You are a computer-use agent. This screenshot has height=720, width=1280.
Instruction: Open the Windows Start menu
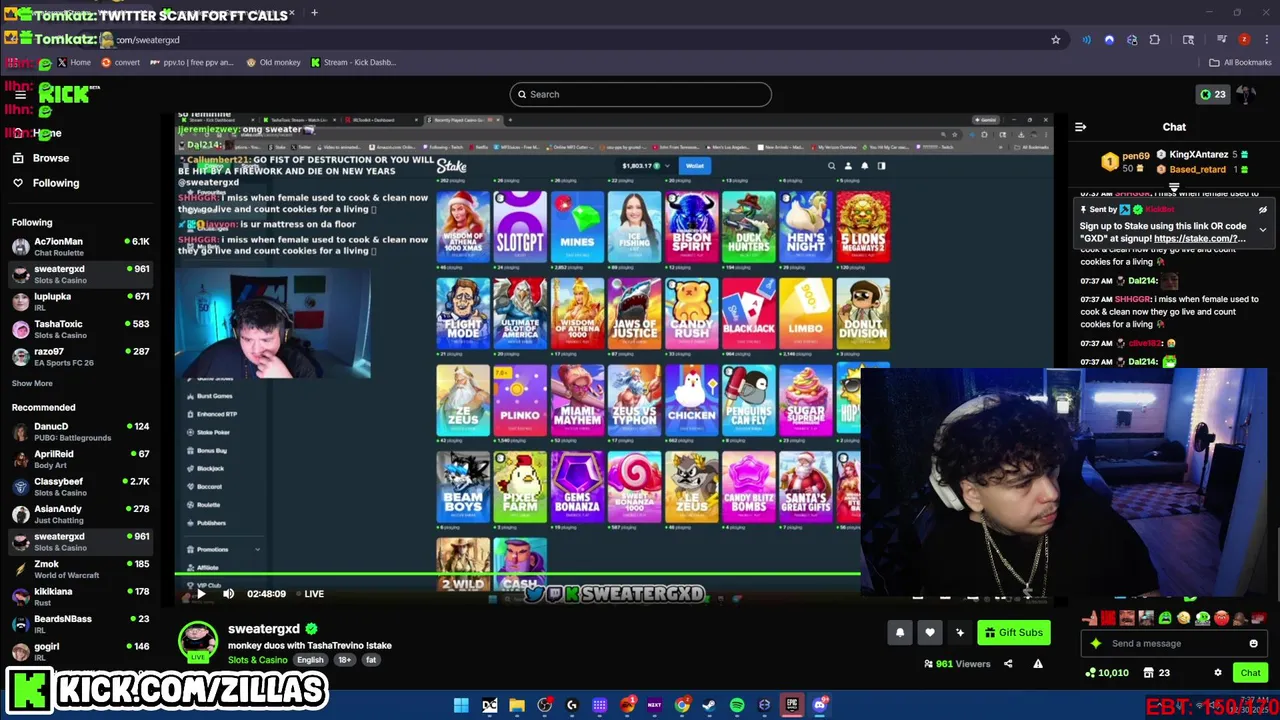click(461, 706)
